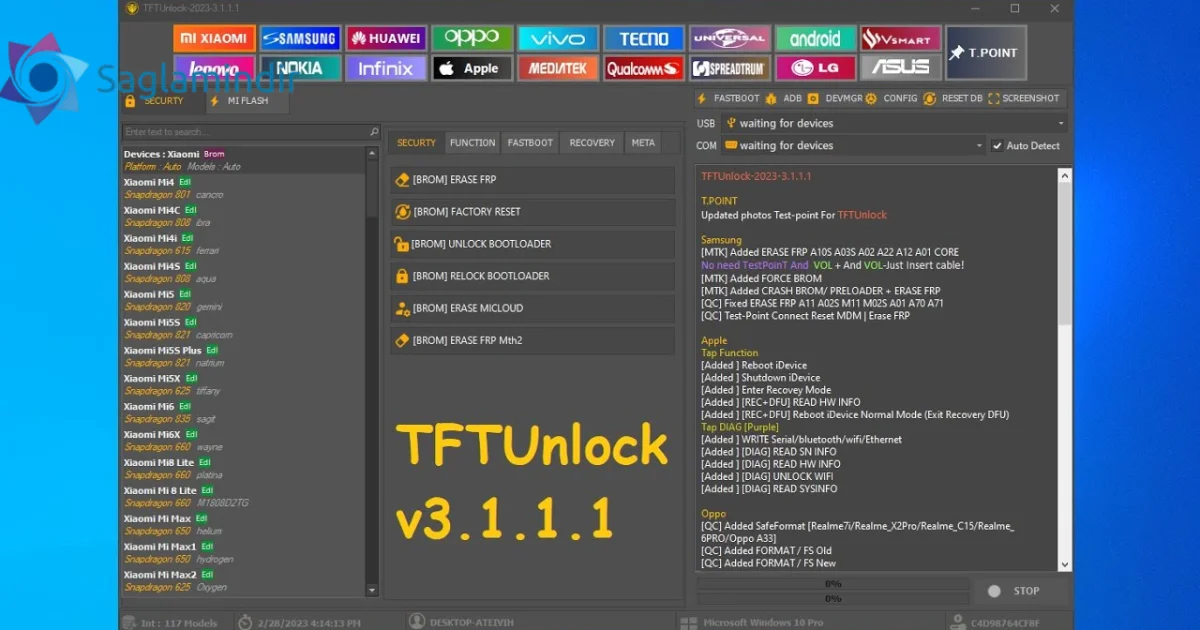Click the log panel scrollbar
1200x630 pixels.
1064,368
